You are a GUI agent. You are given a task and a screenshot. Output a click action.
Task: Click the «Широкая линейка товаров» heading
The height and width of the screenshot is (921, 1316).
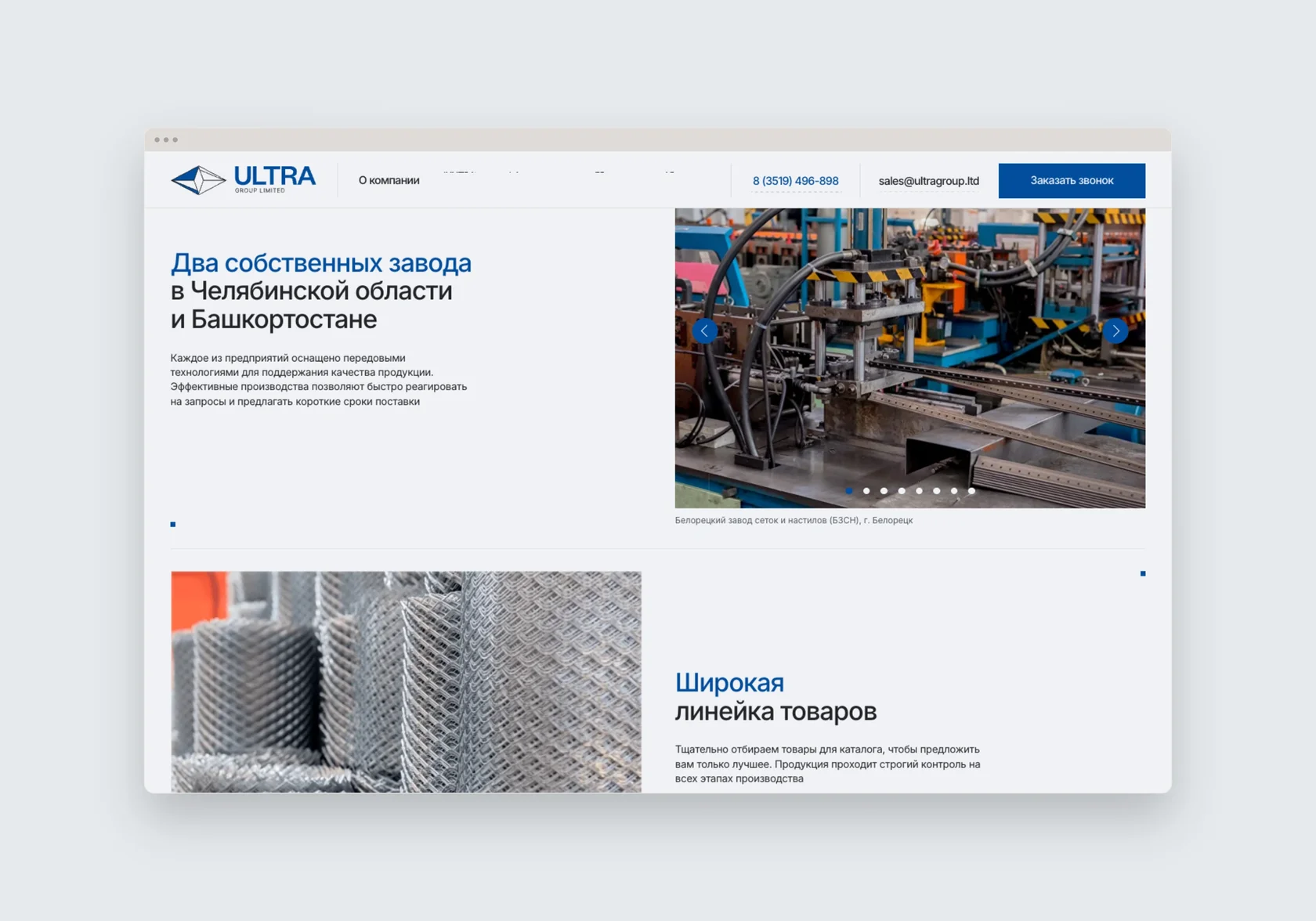coord(775,696)
